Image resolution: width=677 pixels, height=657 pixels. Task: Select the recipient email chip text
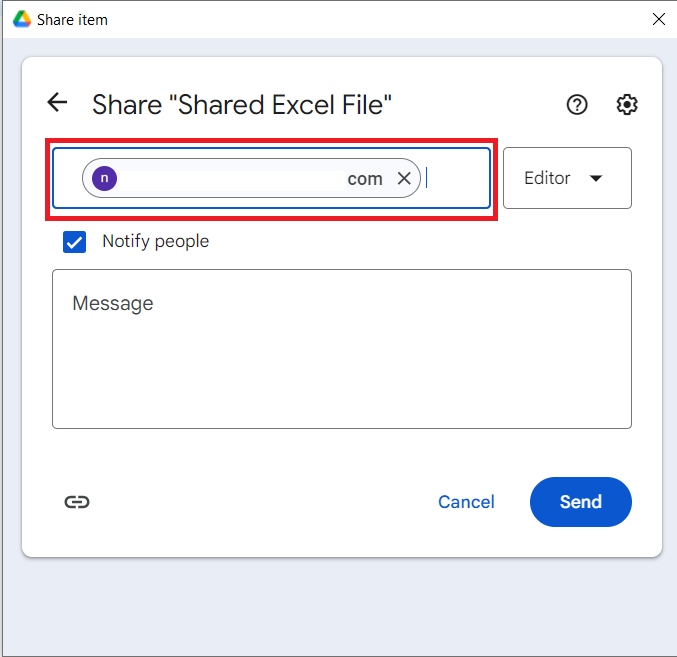coord(250,178)
